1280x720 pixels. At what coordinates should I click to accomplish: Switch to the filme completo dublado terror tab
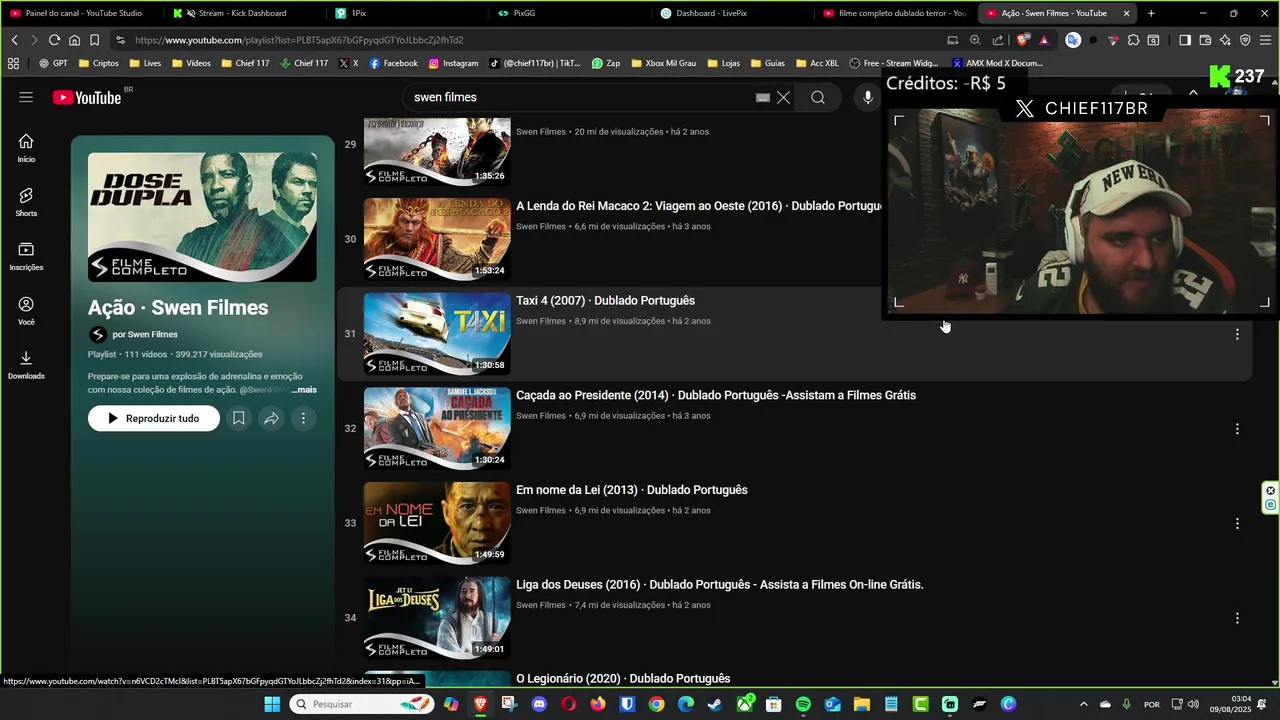click(x=894, y=13)
